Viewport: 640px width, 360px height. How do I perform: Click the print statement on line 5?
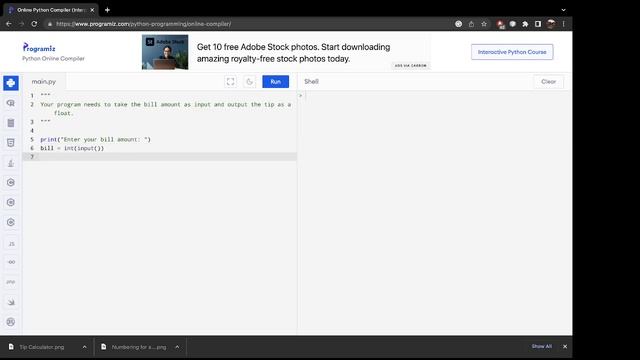pyautogui.click(x=96, y=140)
